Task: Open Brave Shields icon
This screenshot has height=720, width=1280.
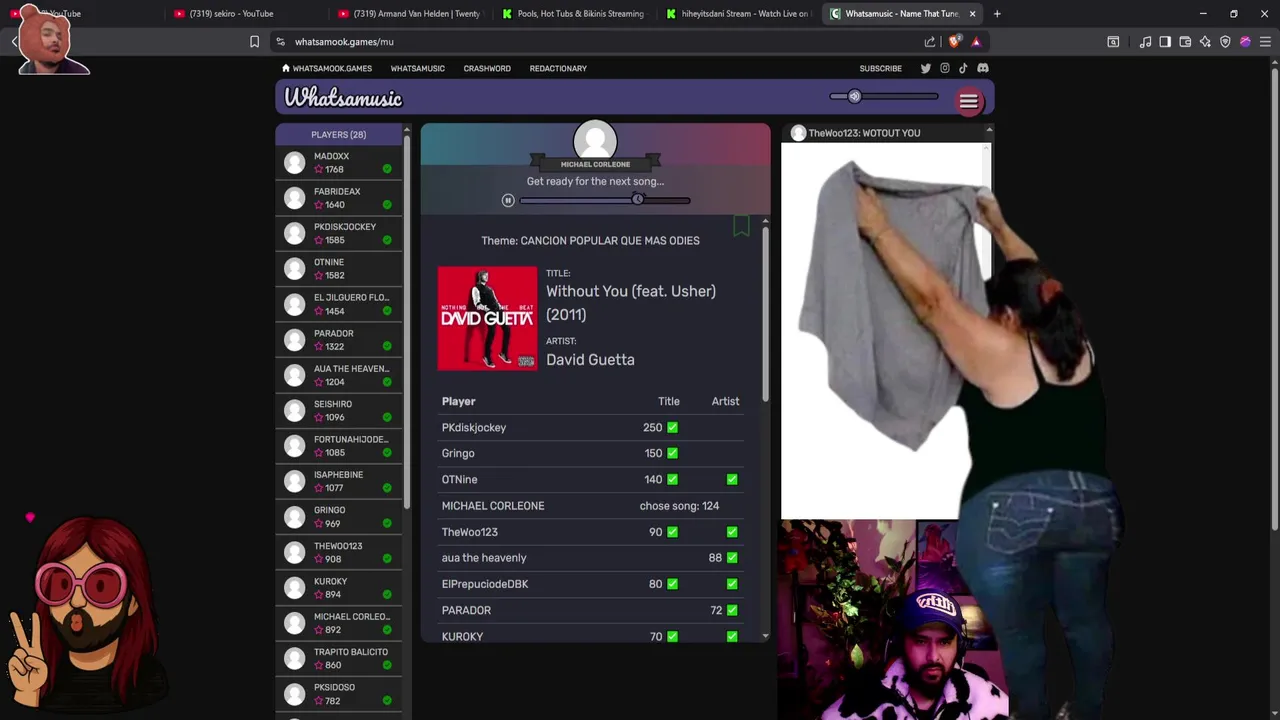Action: tap(954, 42)
